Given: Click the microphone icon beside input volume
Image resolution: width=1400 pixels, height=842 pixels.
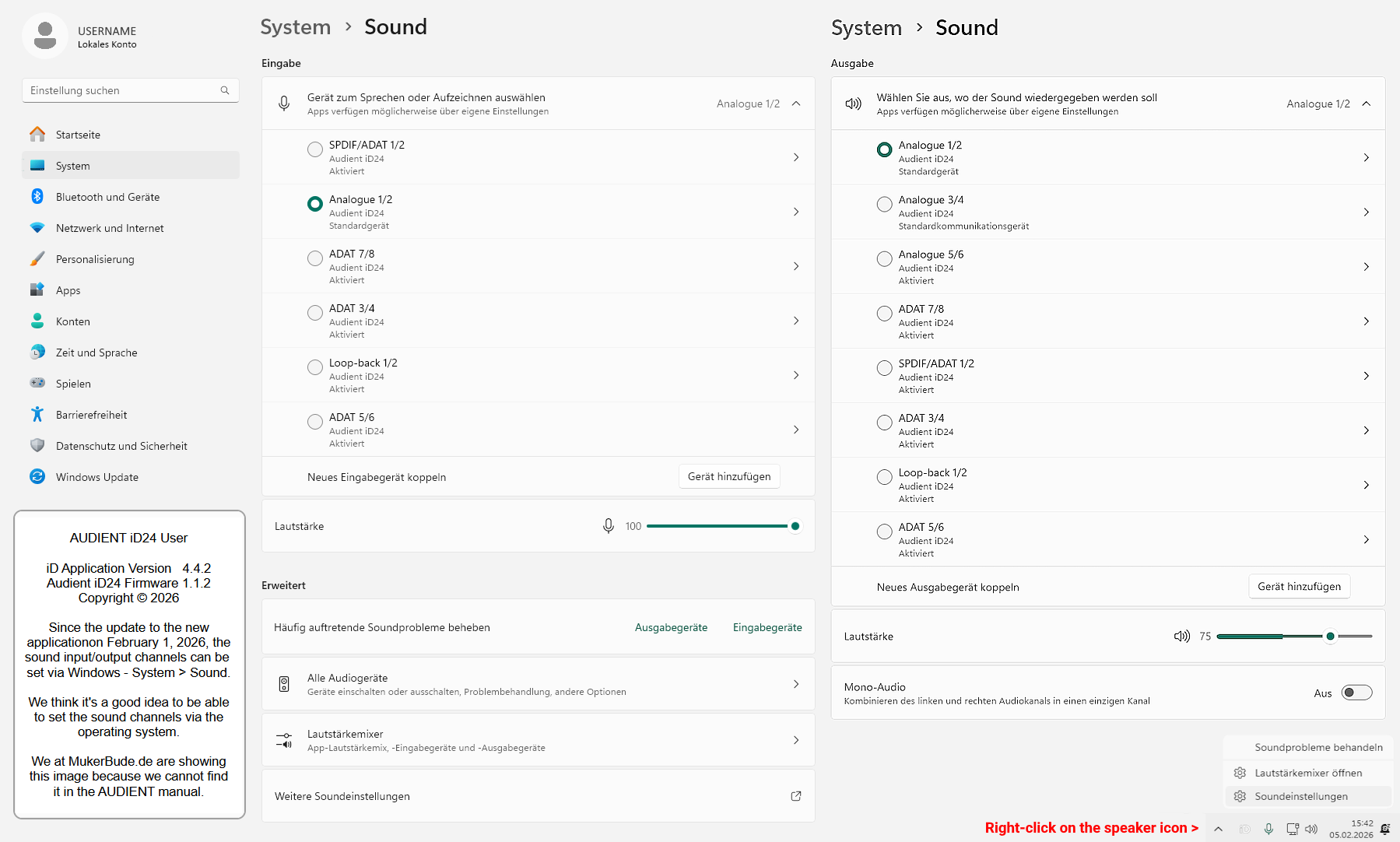Looking at the screenshot, I should [x=609, y=526].
